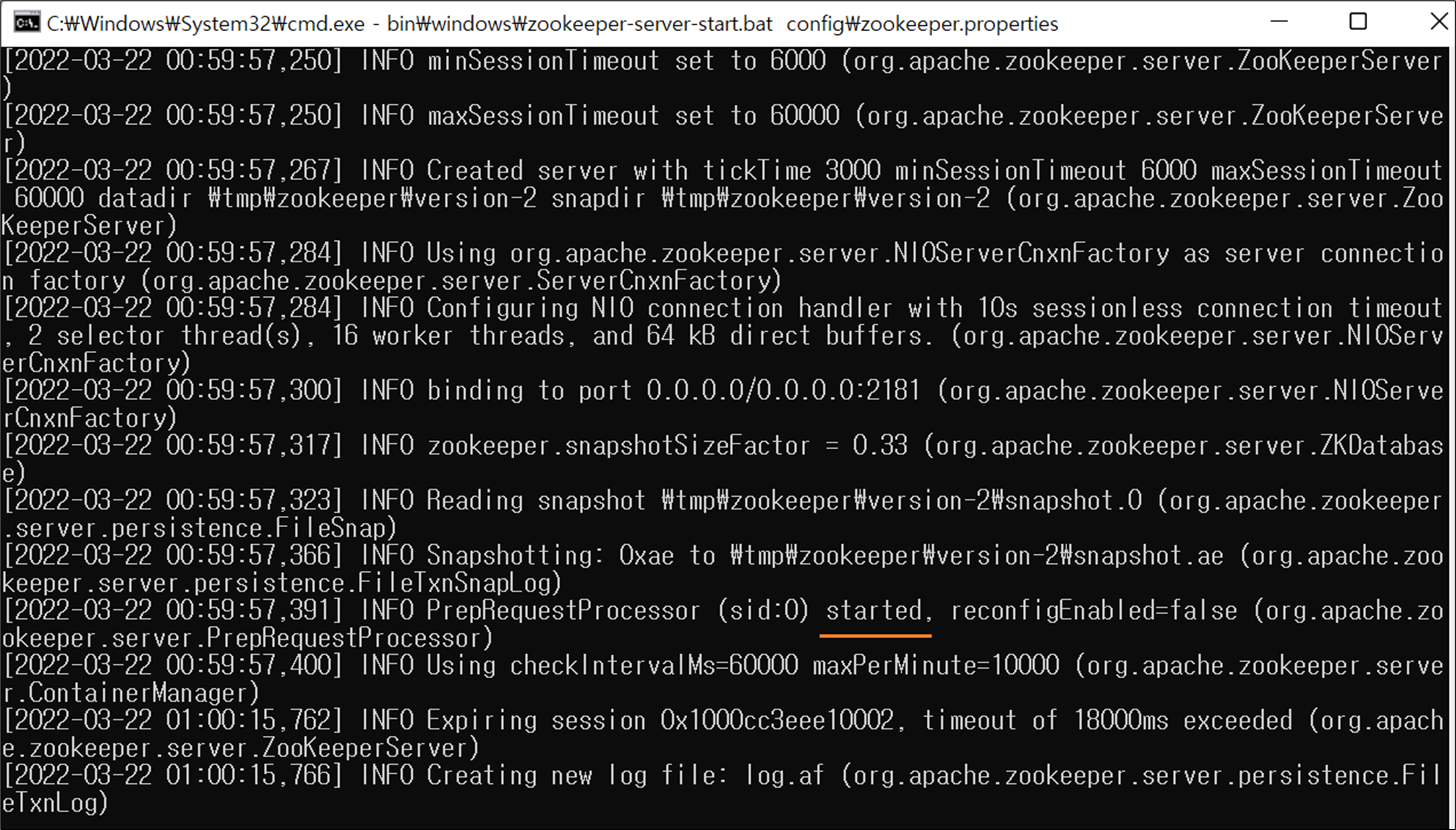Click 'Expiring session 0x1000cc3eee10002' log line
Viewport: 1456px width, 830px height.
click(x=723, y=733)
